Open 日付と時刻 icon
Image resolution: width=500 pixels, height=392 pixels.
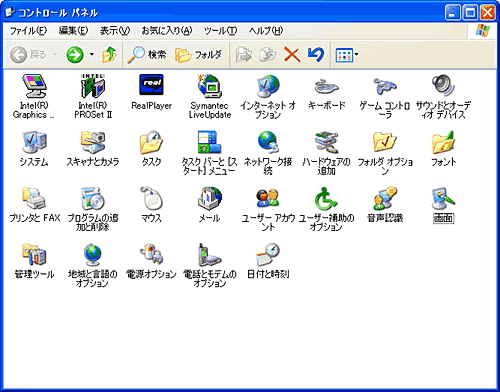tap(268, 255)
